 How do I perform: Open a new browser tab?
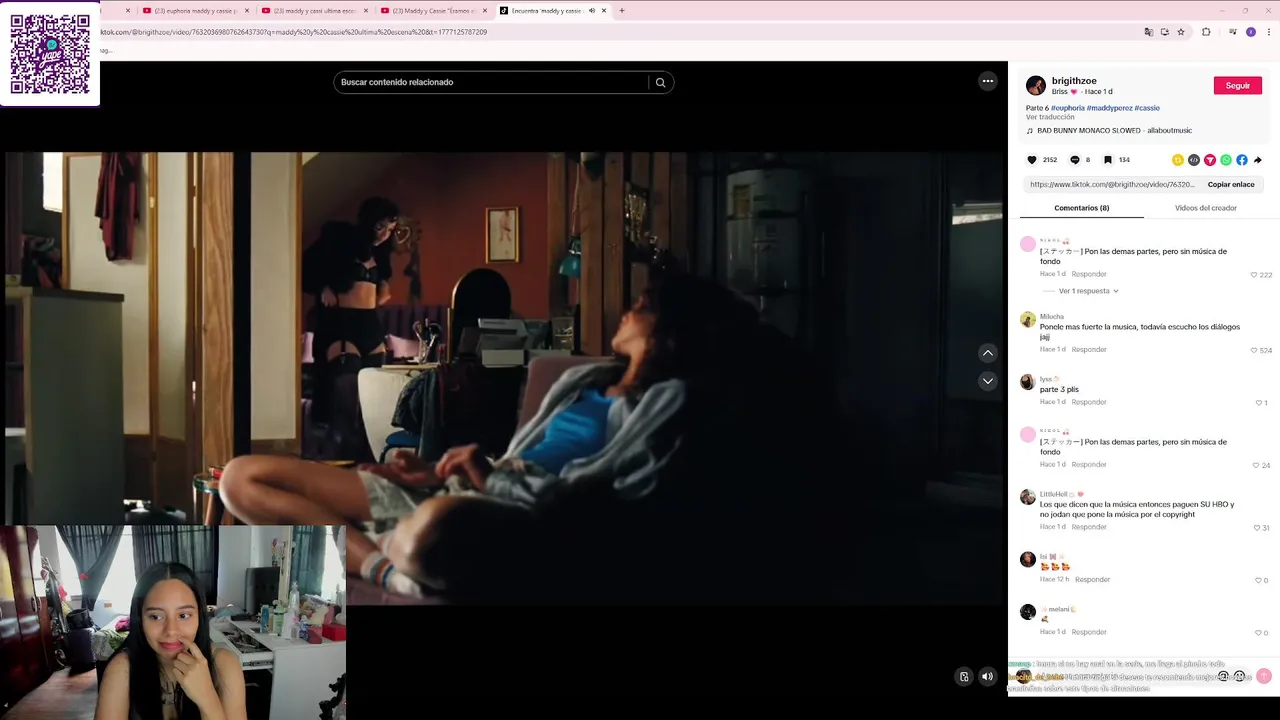pos(622,11)
